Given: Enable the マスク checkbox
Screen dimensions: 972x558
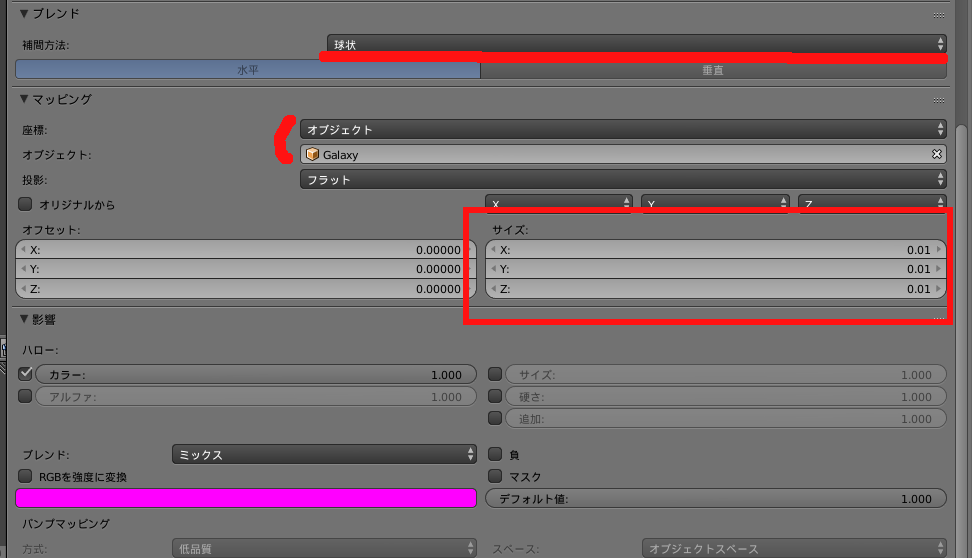Looking at the screenshot, I should tap(495, 476).
